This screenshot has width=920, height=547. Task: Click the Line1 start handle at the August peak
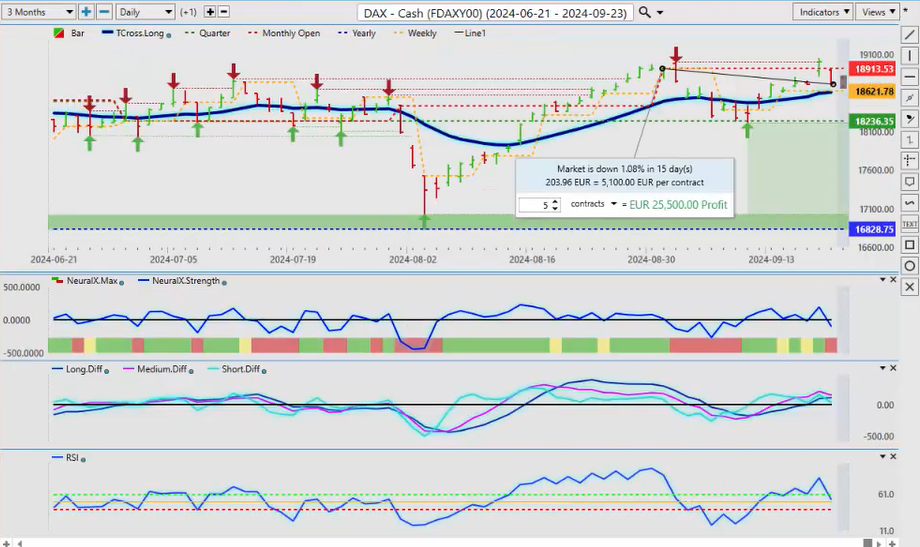coord(662,69)
